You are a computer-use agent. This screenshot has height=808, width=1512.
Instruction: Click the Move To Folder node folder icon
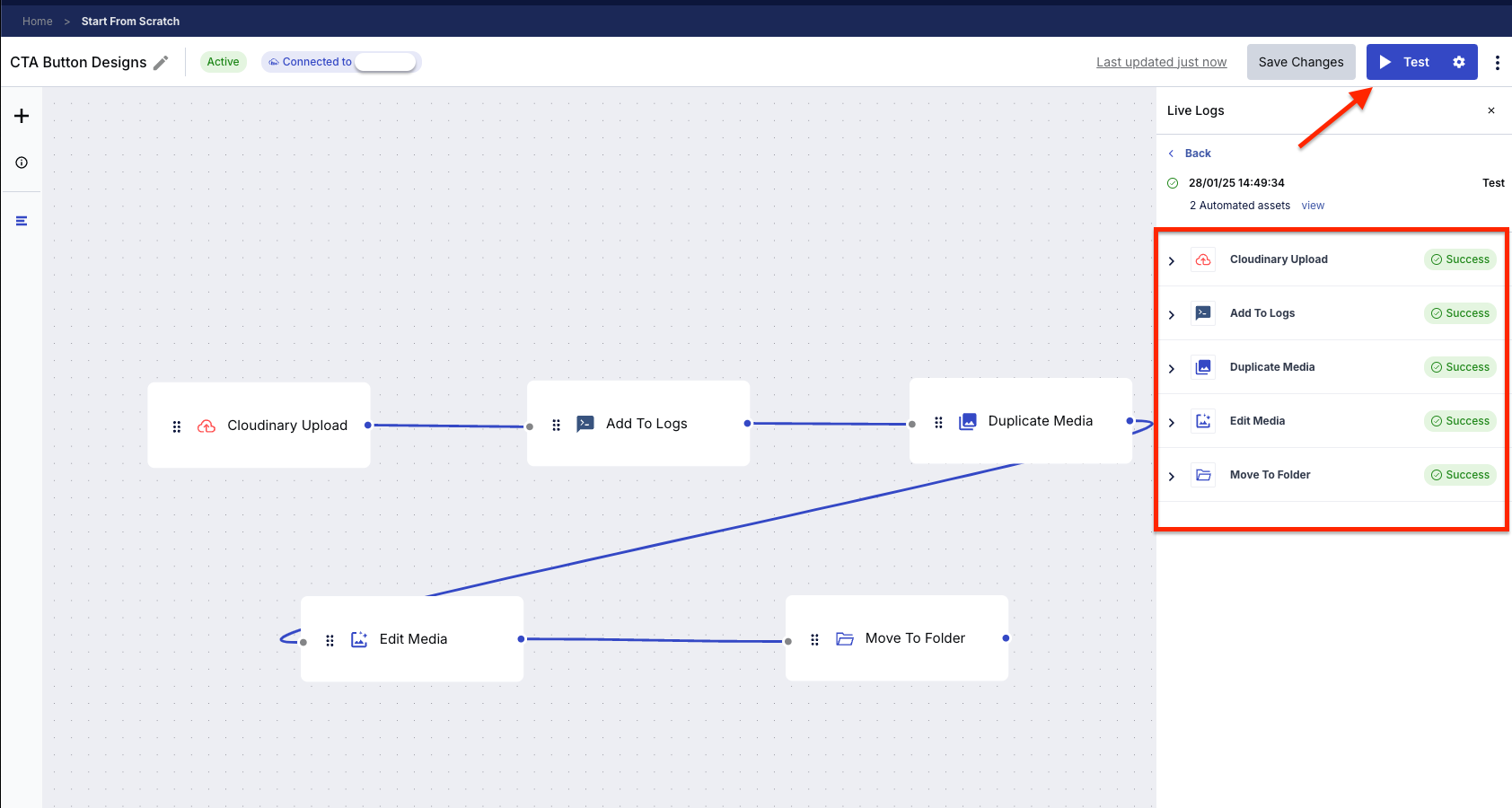pos(845,638)
